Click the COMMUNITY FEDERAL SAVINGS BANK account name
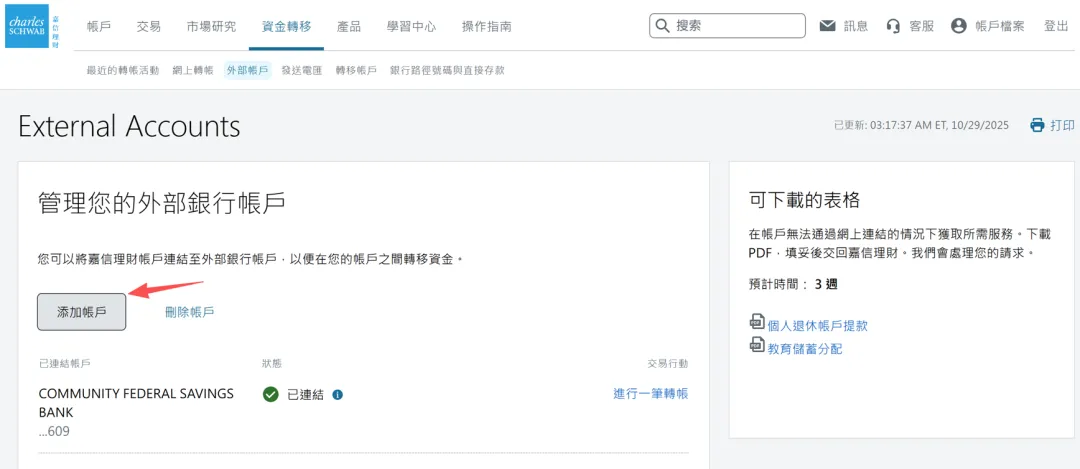Image resolution: width=1080 pixels, height=469 pixels. 136,404
